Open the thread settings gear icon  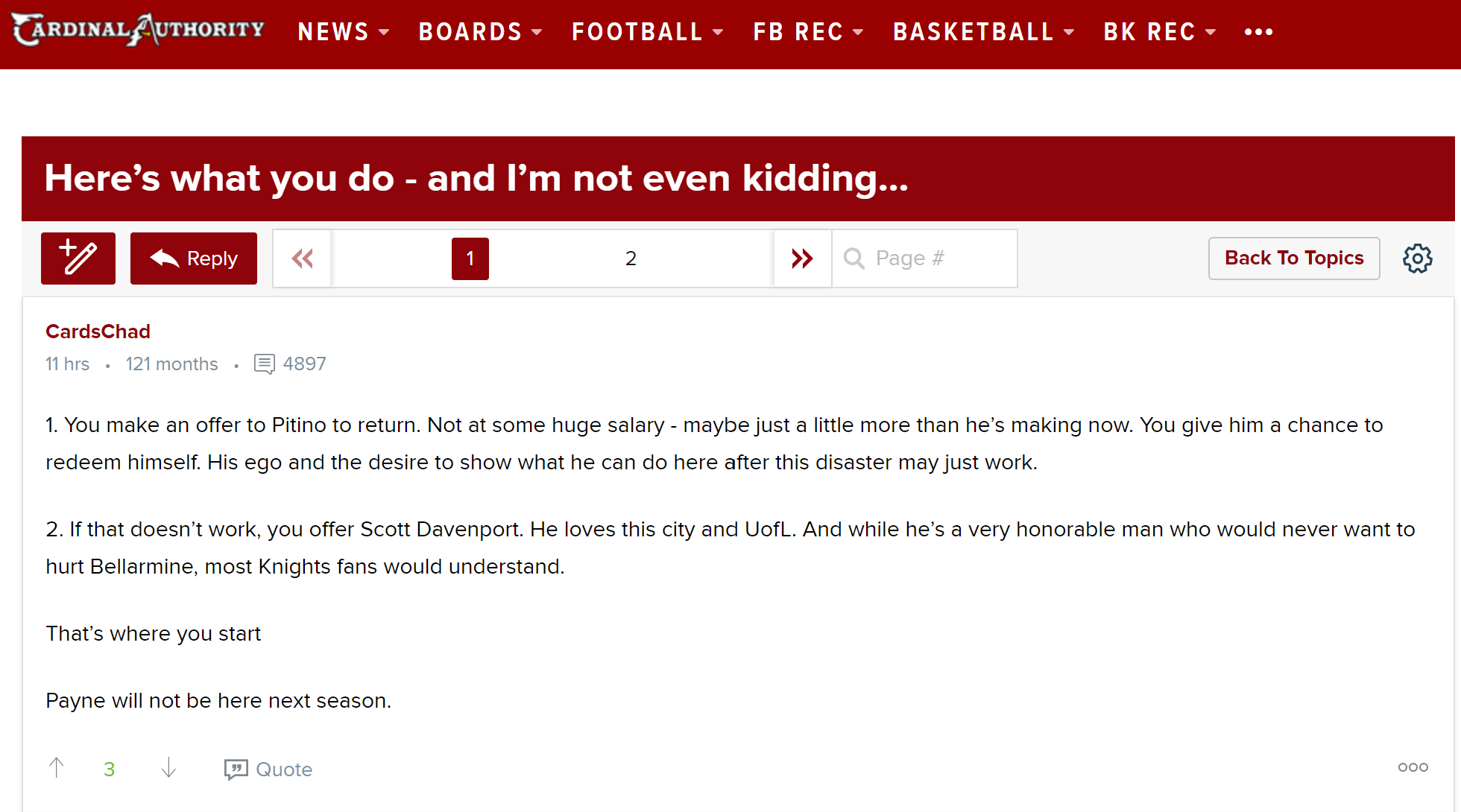pos(1417,258)
